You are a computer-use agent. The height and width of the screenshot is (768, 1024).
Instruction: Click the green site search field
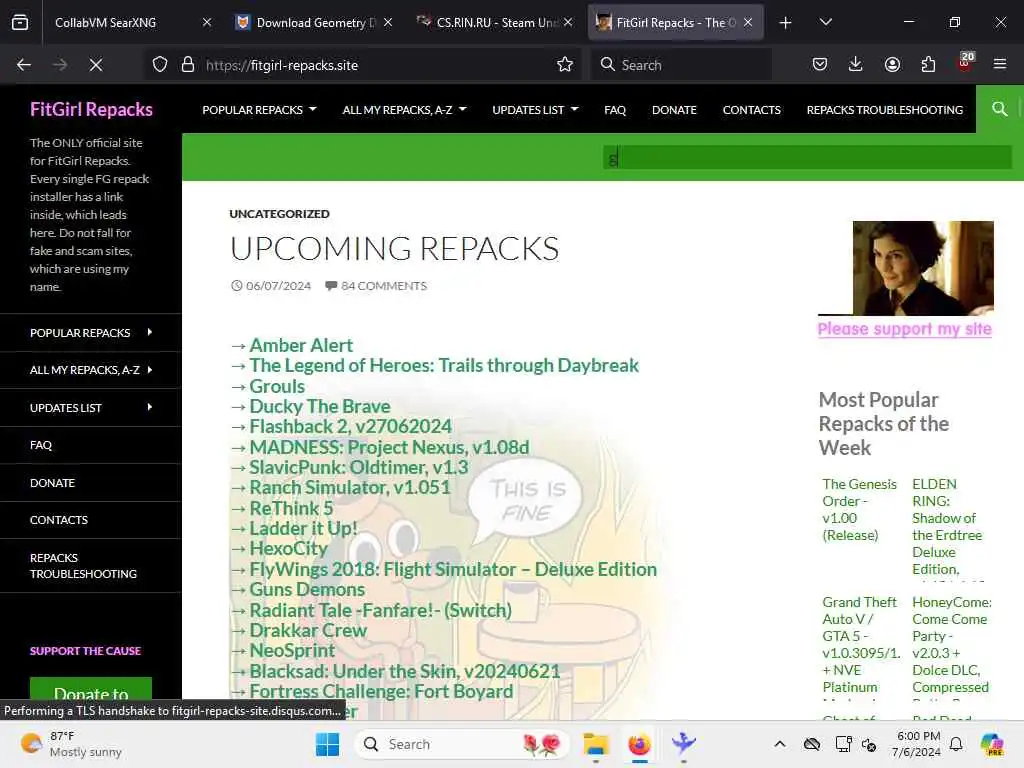point(807,157)
